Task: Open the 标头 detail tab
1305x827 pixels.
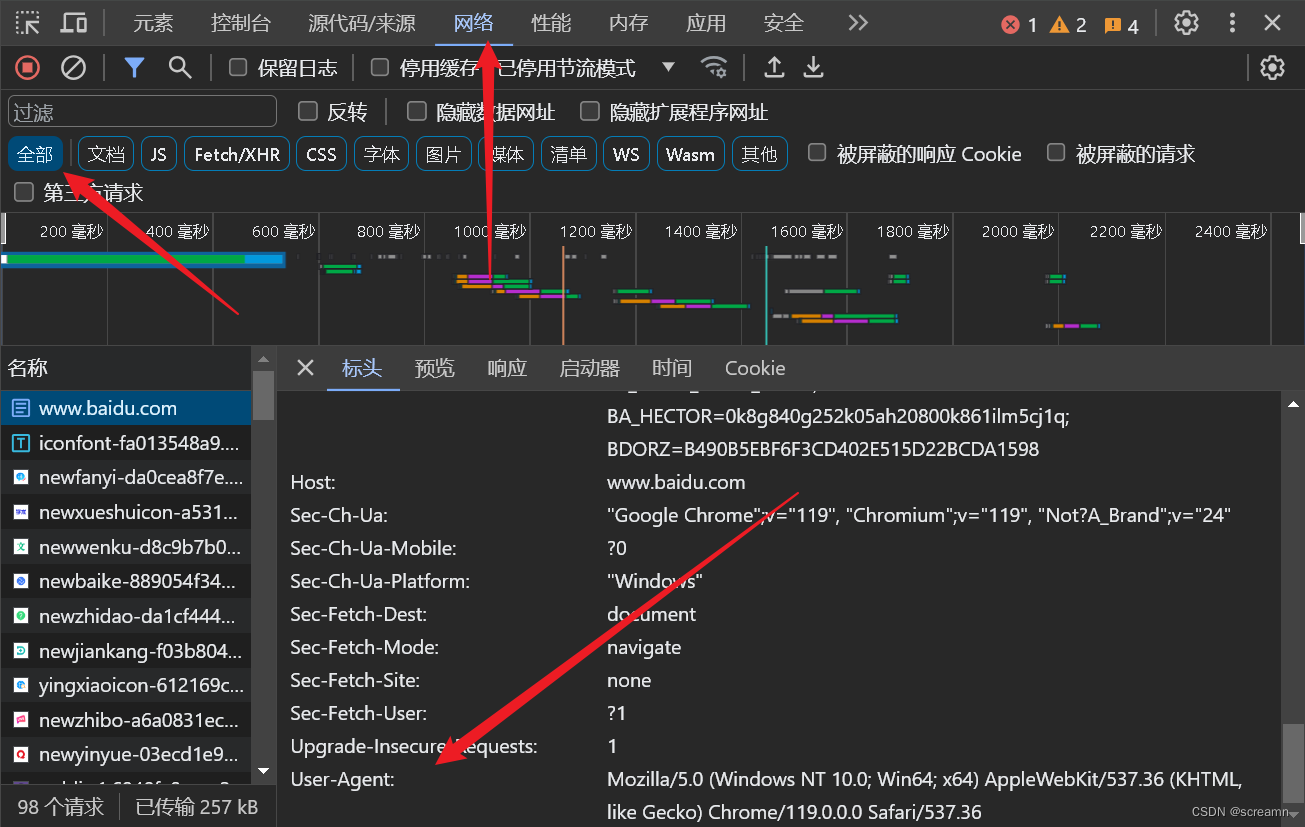Action: pos(362,368)
